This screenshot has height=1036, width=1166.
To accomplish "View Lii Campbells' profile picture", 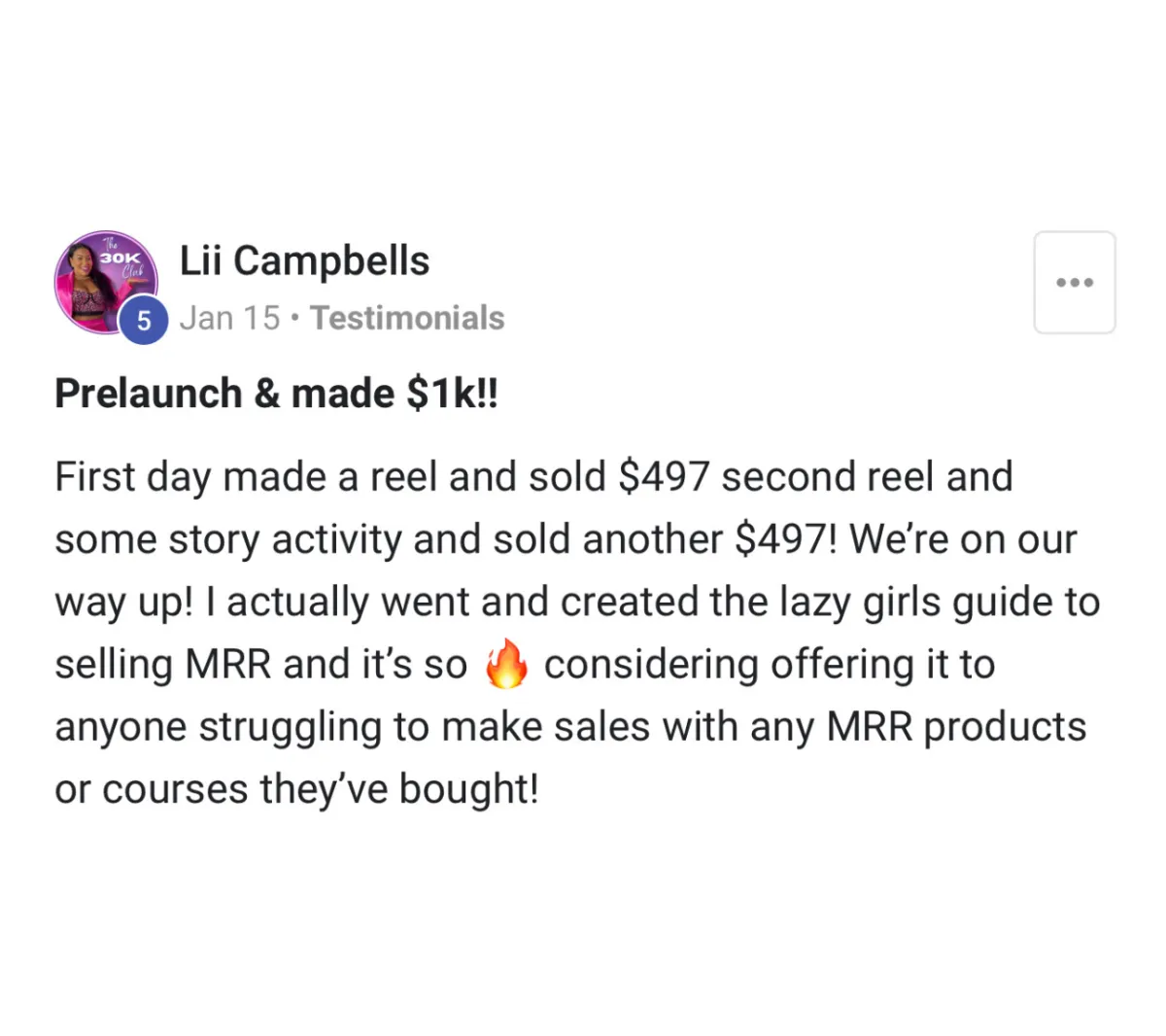I will pyautogui.click(x=106, y=283).
